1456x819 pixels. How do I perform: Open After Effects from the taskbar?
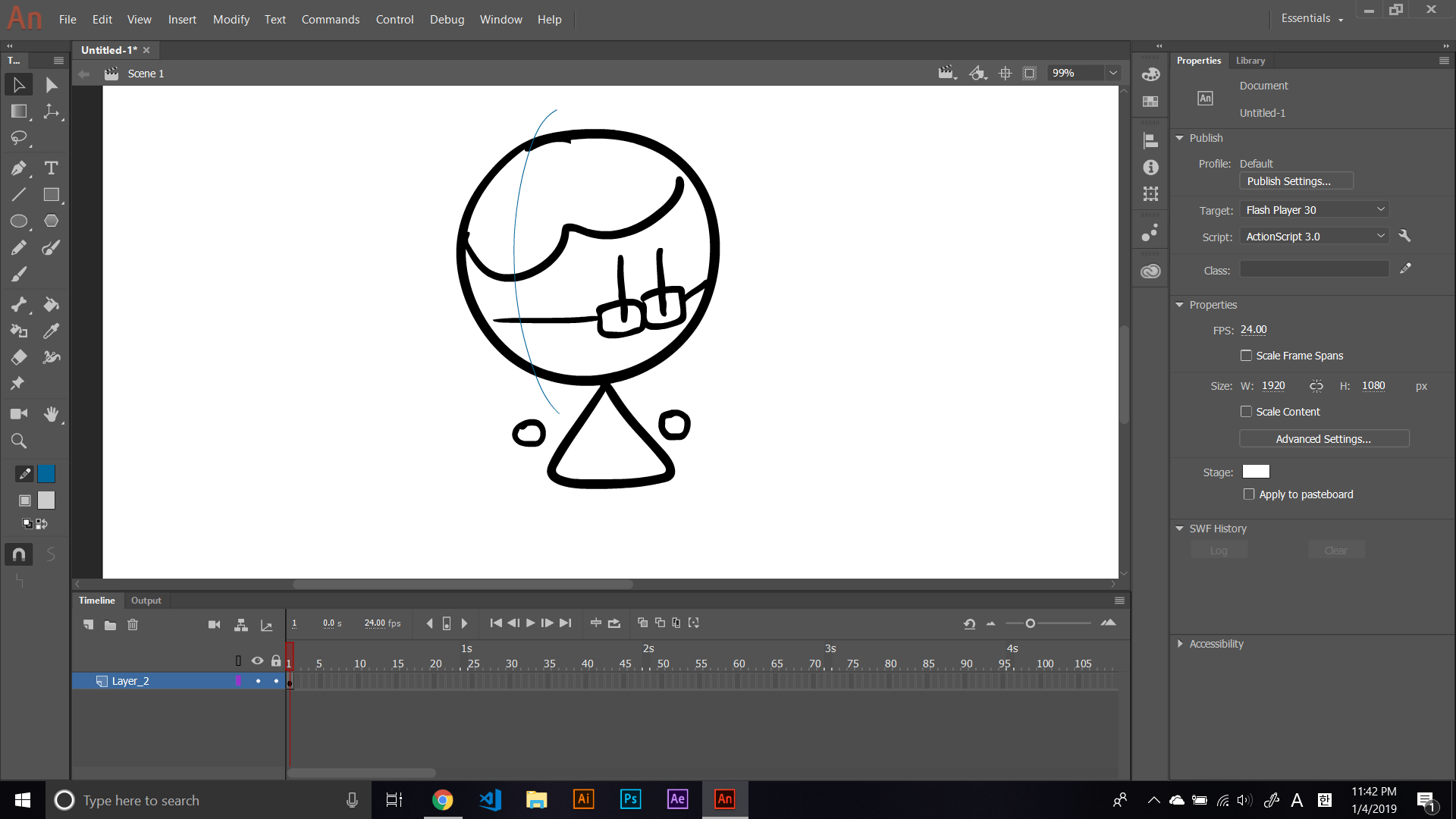(677, 799)
